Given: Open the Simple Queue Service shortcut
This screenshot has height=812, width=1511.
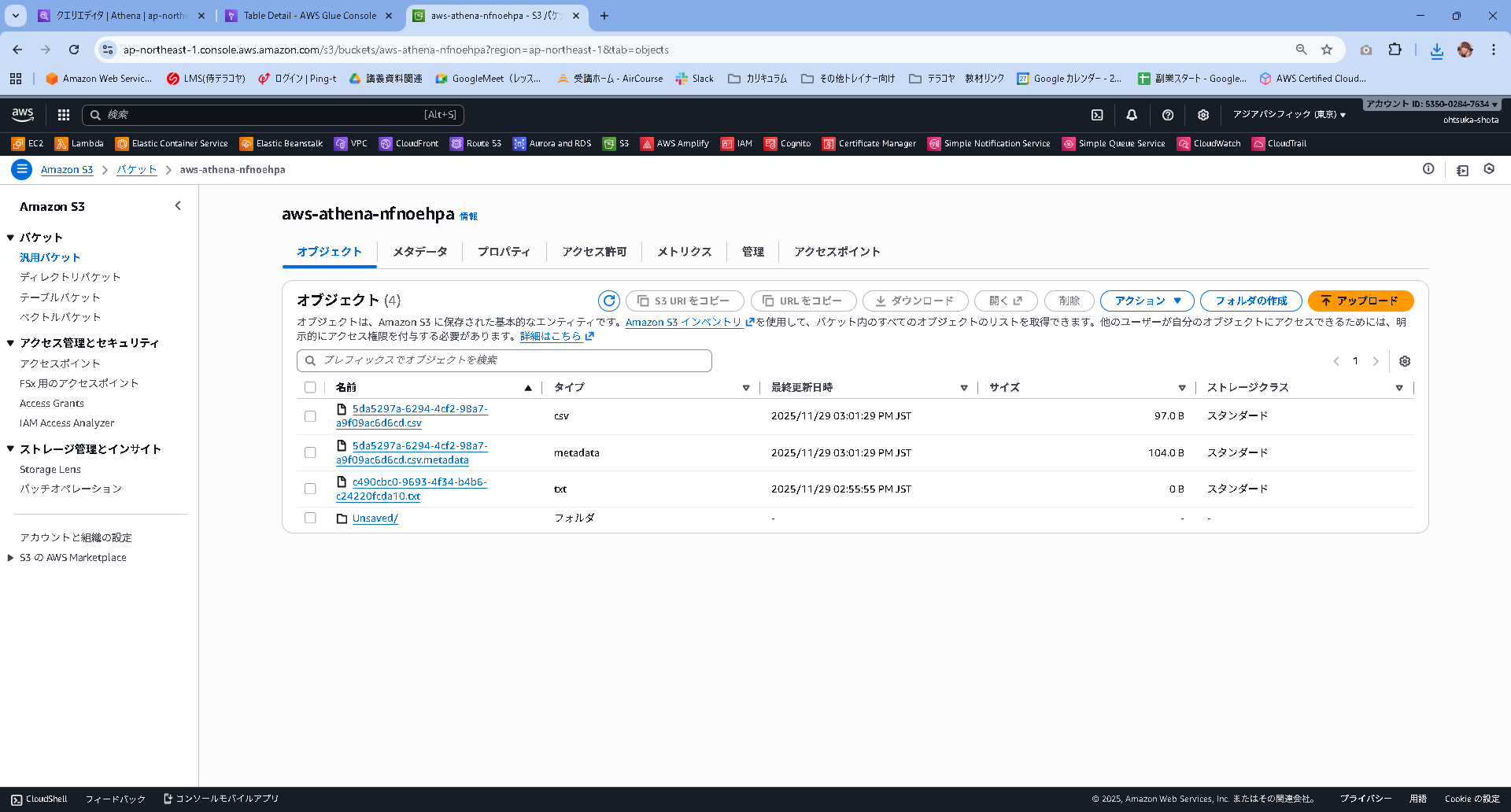Looking at the screenshot, I should point(1114,143).
